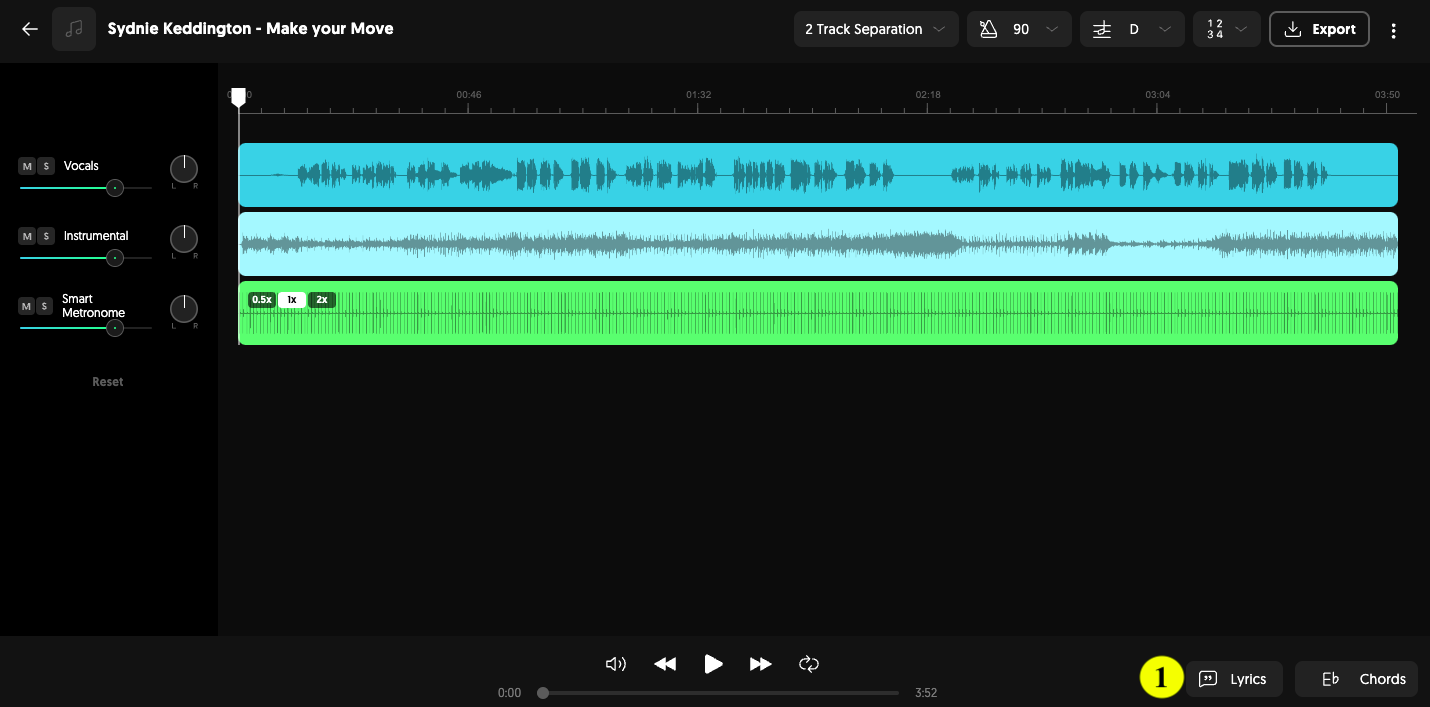Click the song artwork music note icon
Viewport: 1430px width, 707px height.
point(74,29)
